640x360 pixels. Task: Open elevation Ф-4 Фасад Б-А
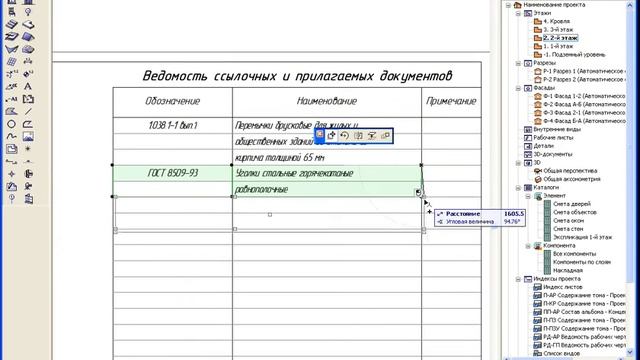[584, 121]
